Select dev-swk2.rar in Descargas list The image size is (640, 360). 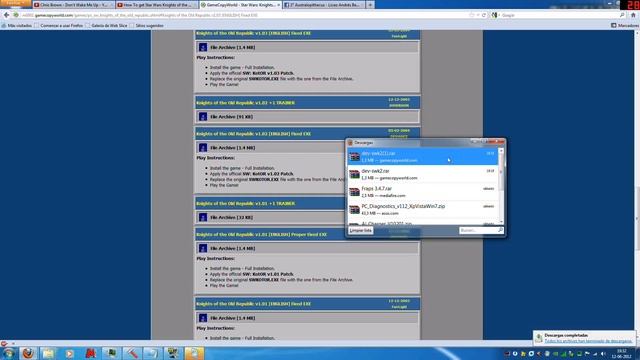(422, 174)
